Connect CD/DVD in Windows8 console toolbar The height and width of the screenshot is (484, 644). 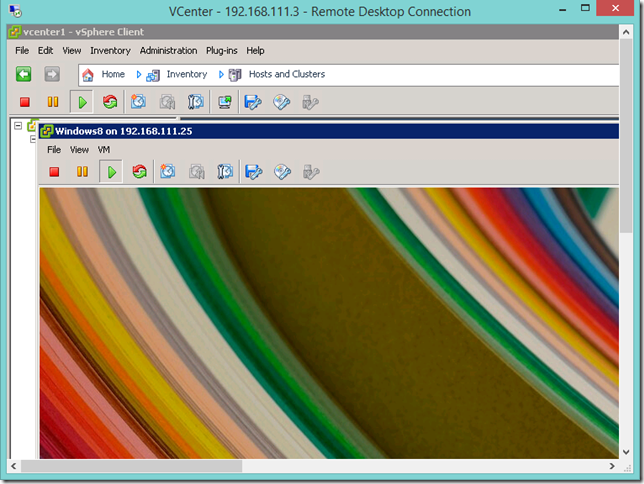coord(283,172)
